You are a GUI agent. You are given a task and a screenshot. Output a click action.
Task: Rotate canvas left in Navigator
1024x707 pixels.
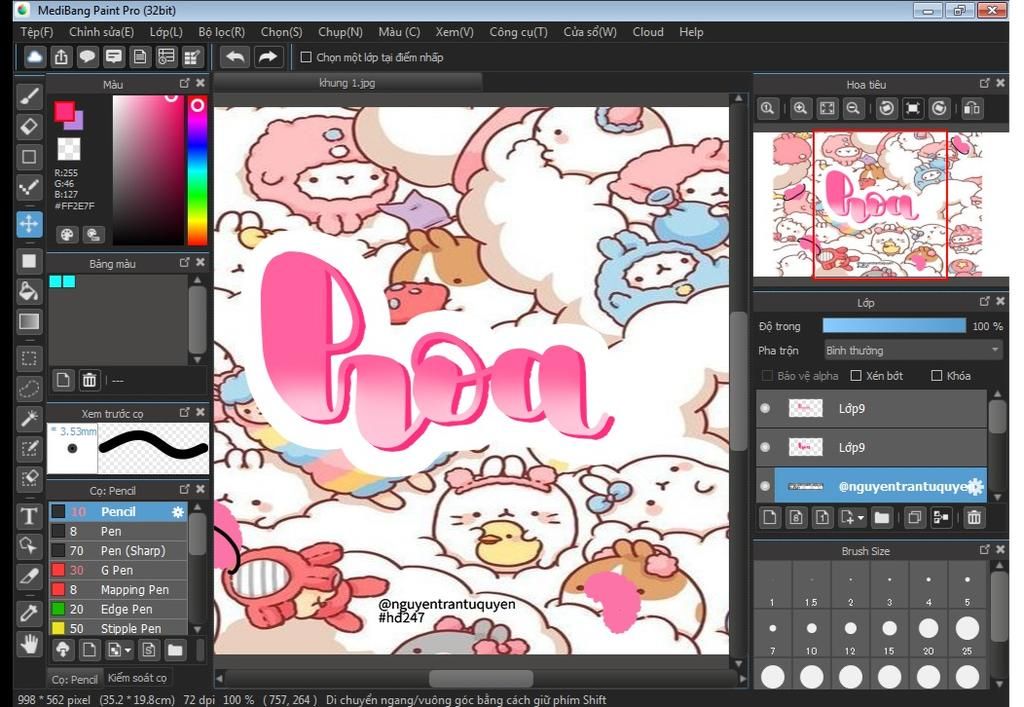[x=886, y=108]
